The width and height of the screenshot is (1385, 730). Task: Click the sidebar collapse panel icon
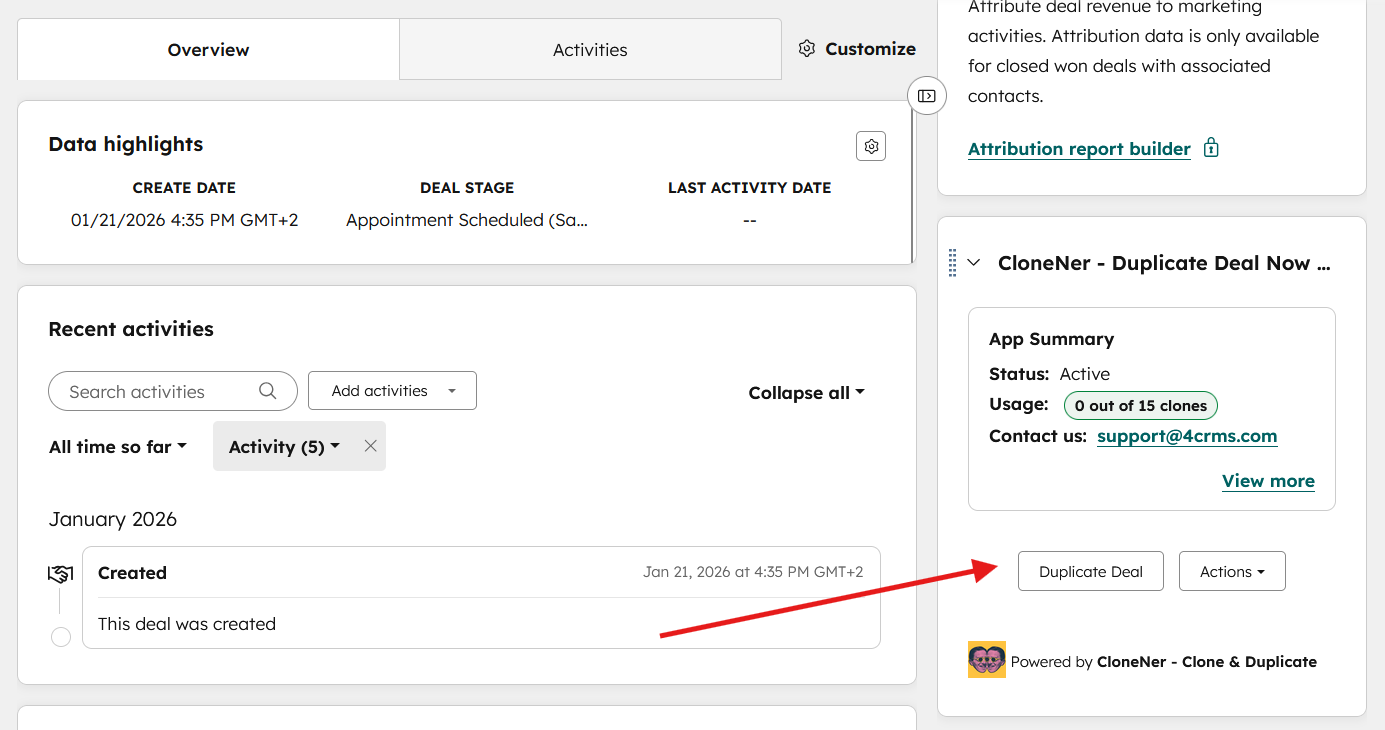coord(927,96)
